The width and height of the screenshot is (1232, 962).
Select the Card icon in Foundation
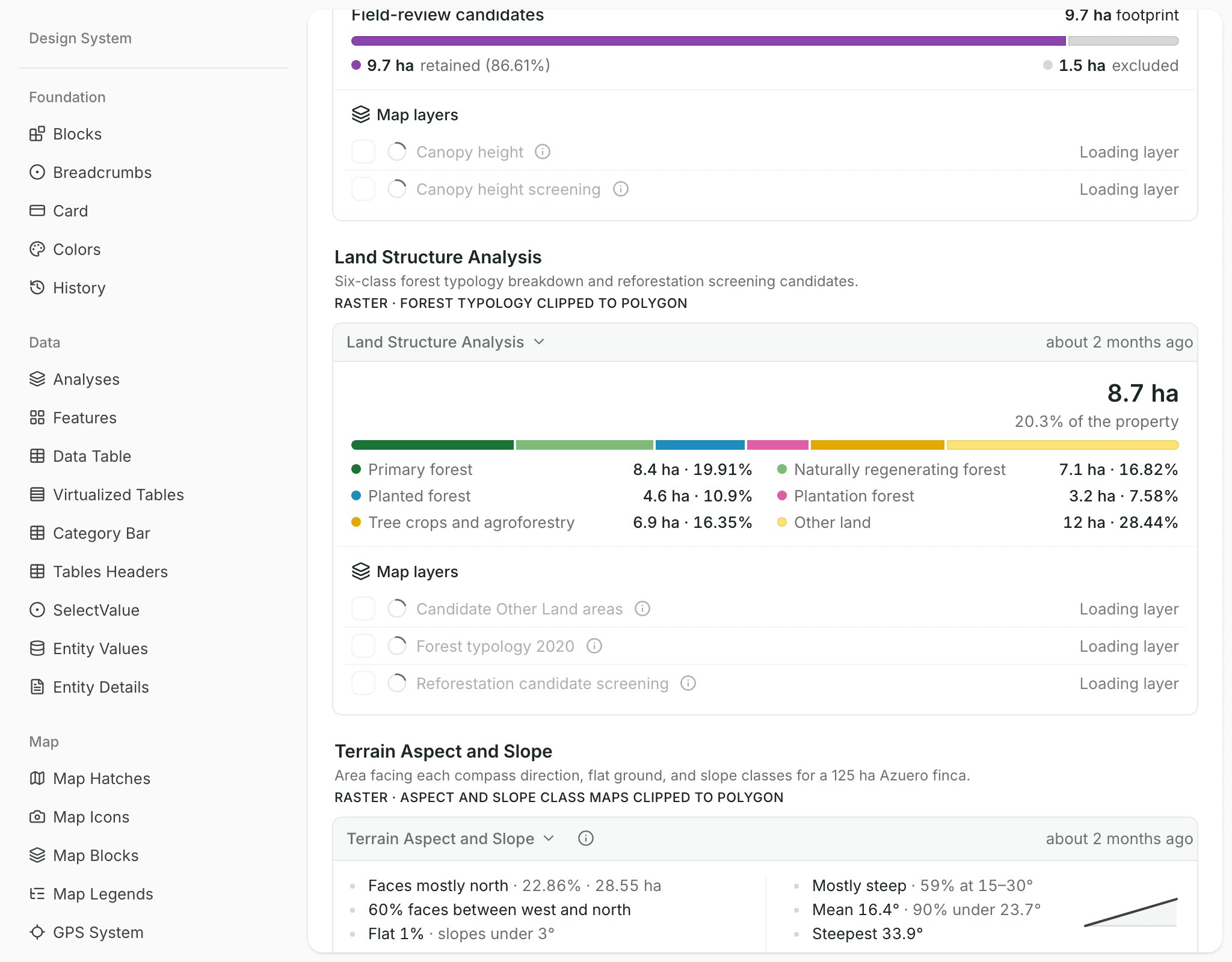click(x=37, y=211)
